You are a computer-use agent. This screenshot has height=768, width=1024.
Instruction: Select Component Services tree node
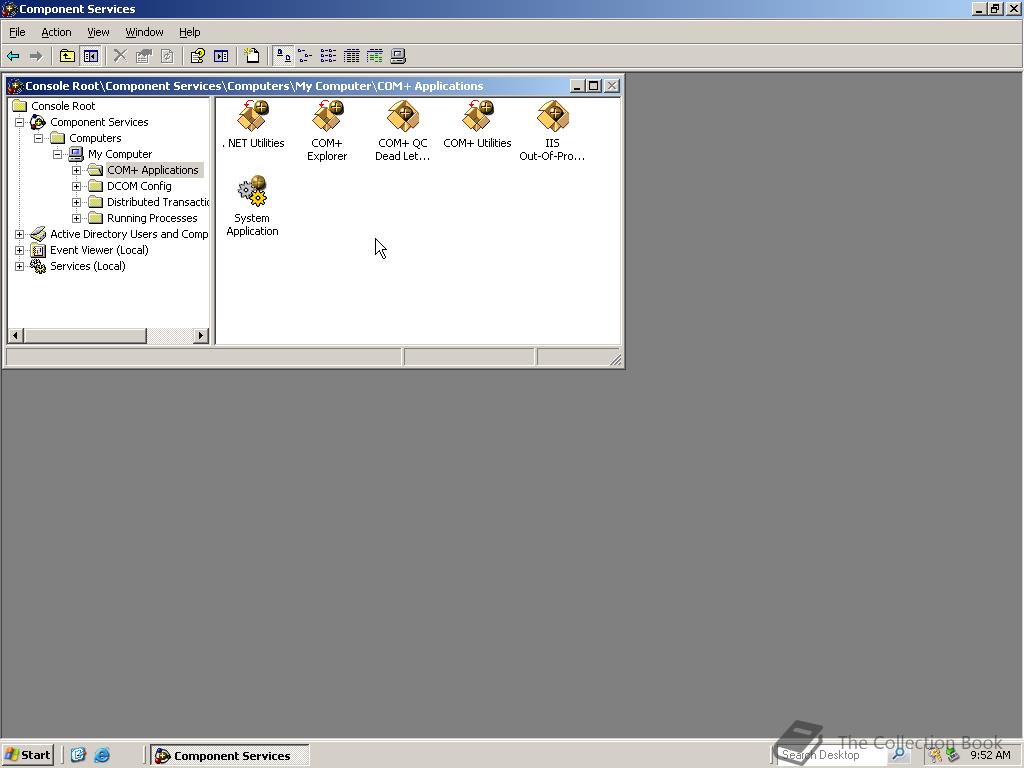pyautogui.click(x=99, y=122)
